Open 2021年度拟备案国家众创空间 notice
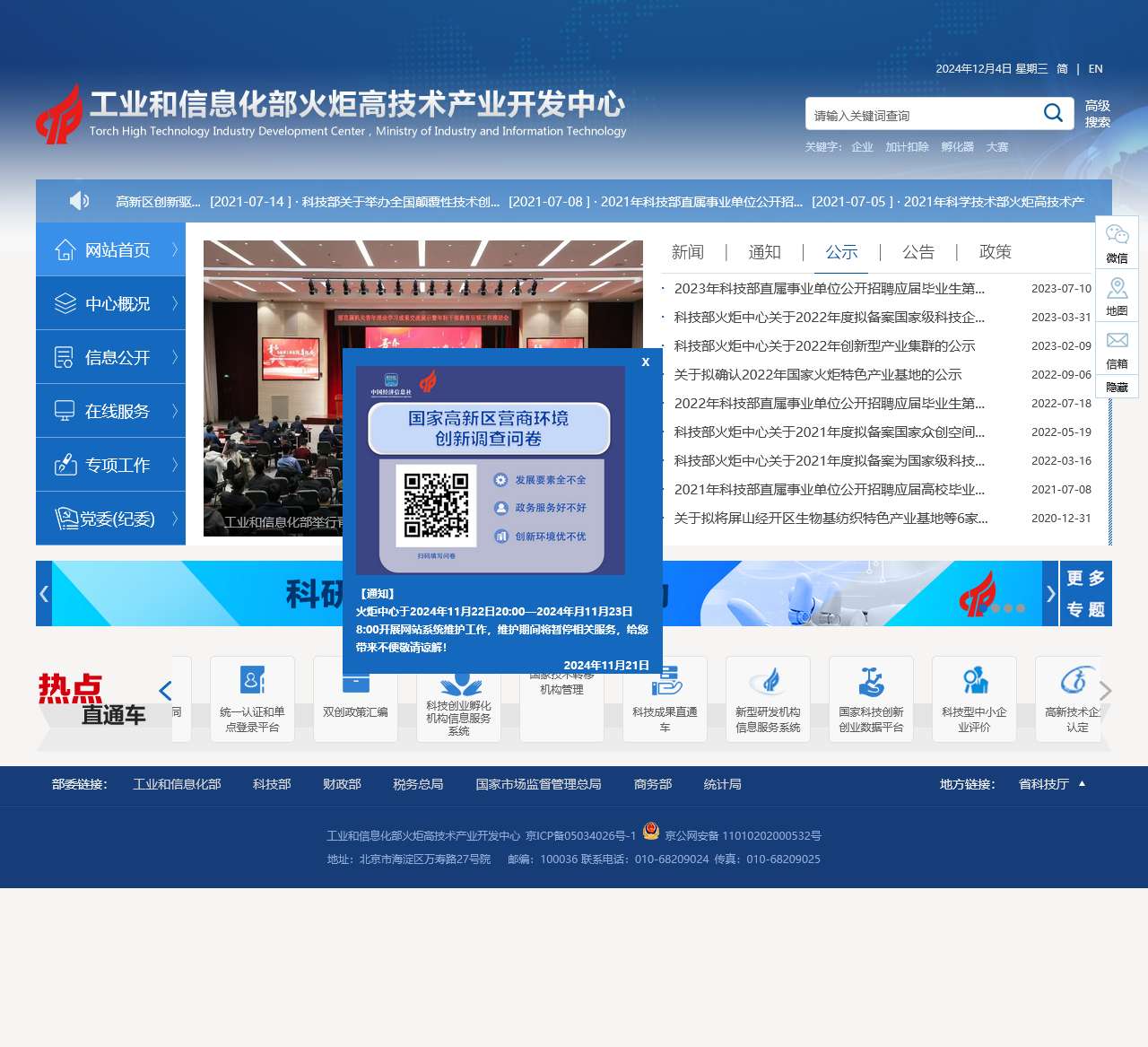The image size is (1148, 1047). tap(830, 432)
